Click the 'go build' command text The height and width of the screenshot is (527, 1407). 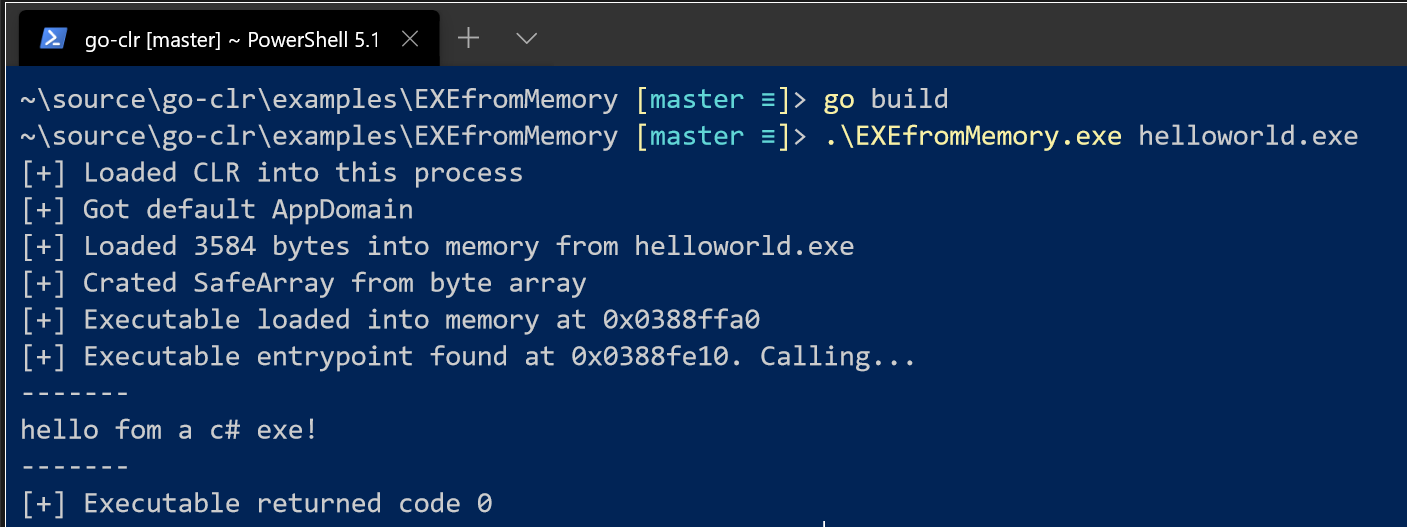coord(885,100)
